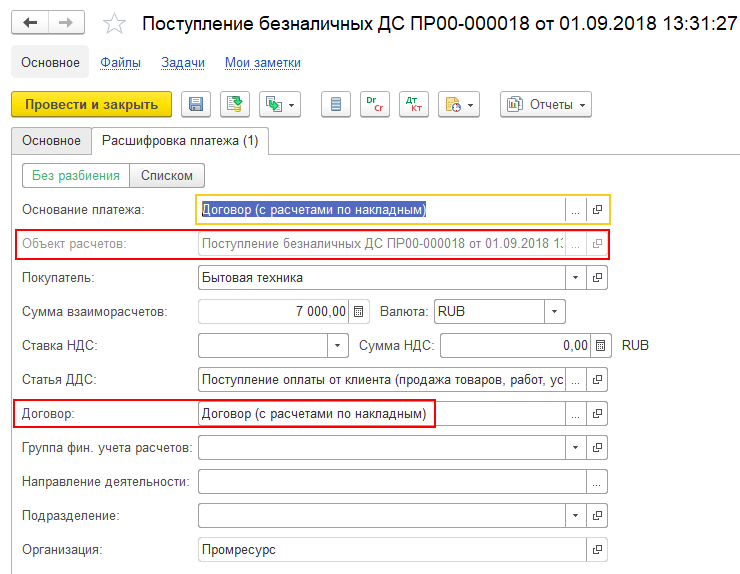
Task: Click the Основание платежа field
Action: click(381, 210)
